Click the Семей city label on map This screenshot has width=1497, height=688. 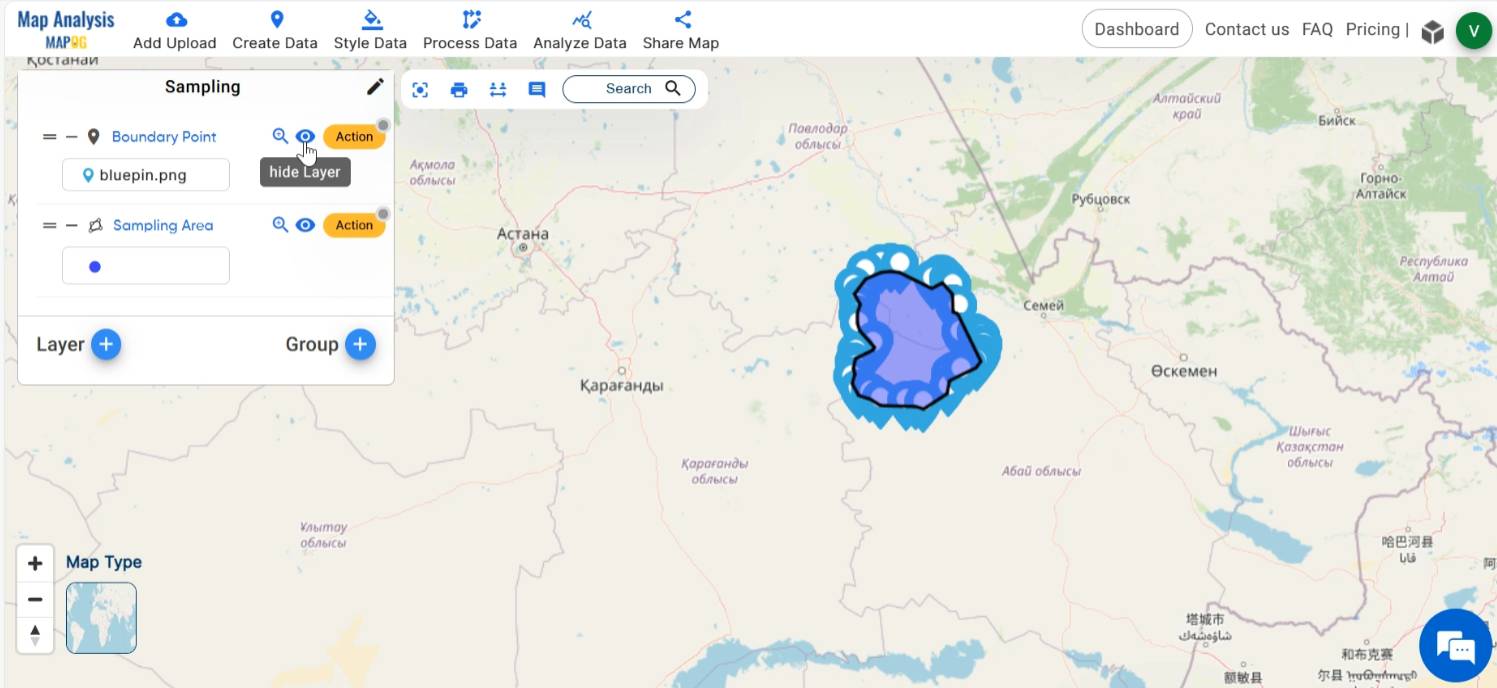1044,305
